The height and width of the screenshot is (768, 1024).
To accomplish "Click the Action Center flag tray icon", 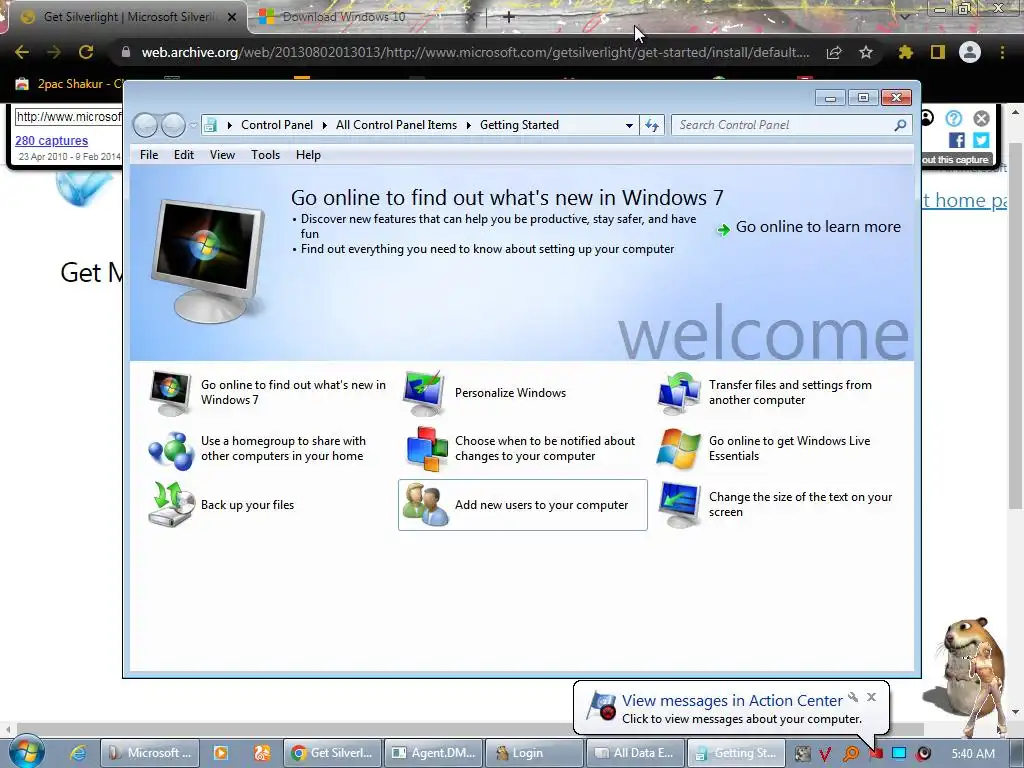I will point(876,754).
